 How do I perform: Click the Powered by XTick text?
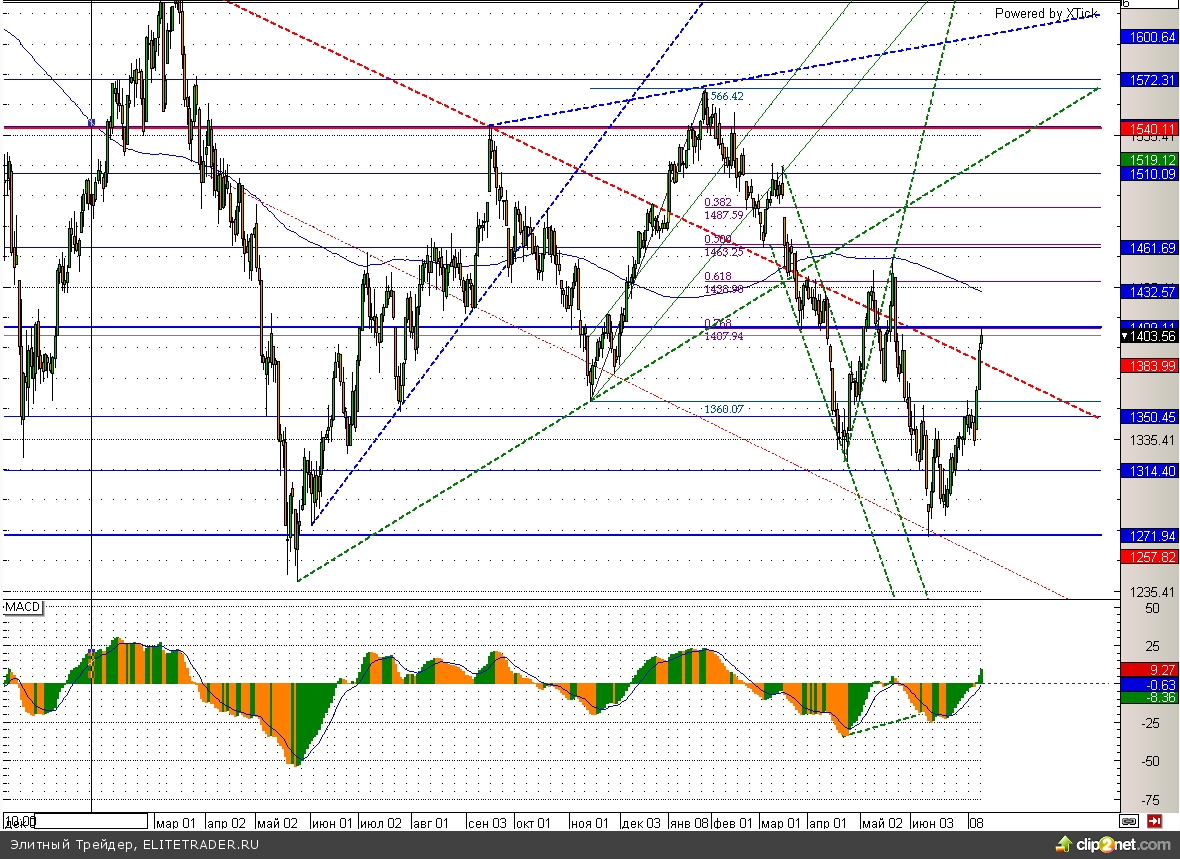[1045, 13]
